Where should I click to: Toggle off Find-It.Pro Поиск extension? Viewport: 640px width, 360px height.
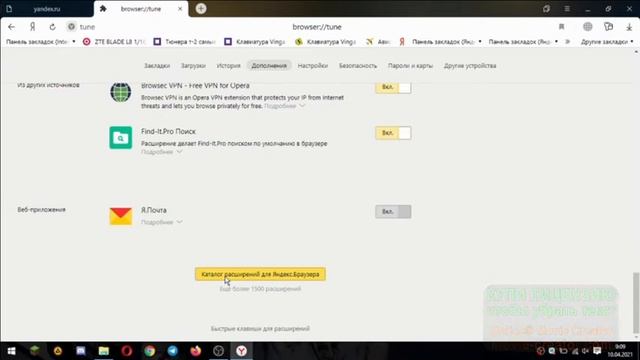click(393, 133)
